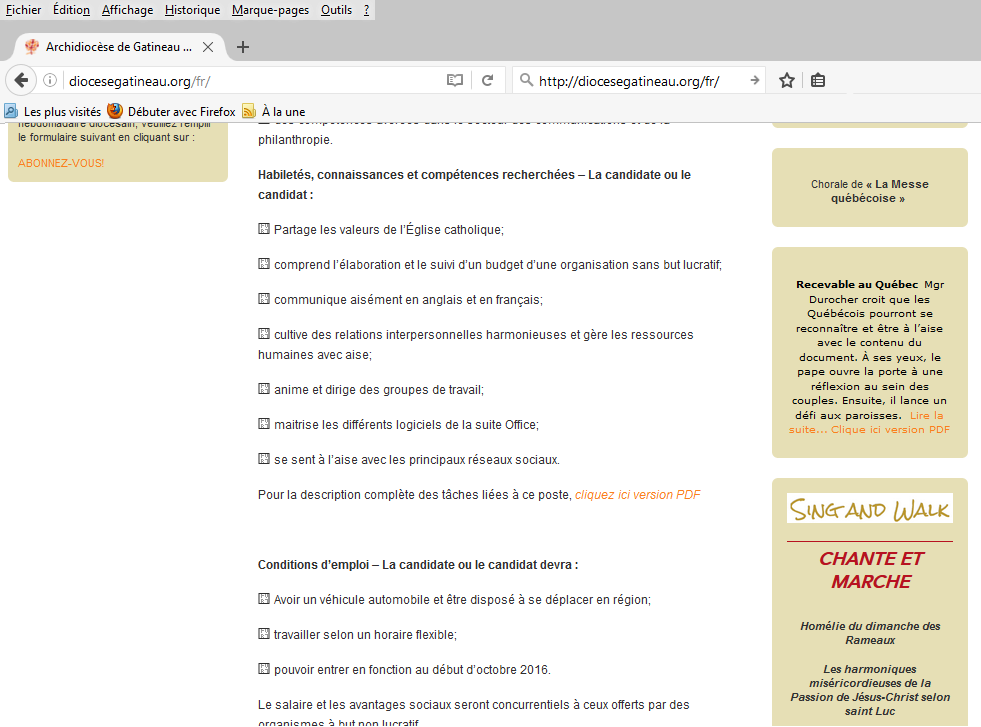Open the Outils menu
The image size is (981, 727).
tap(337, 10)
